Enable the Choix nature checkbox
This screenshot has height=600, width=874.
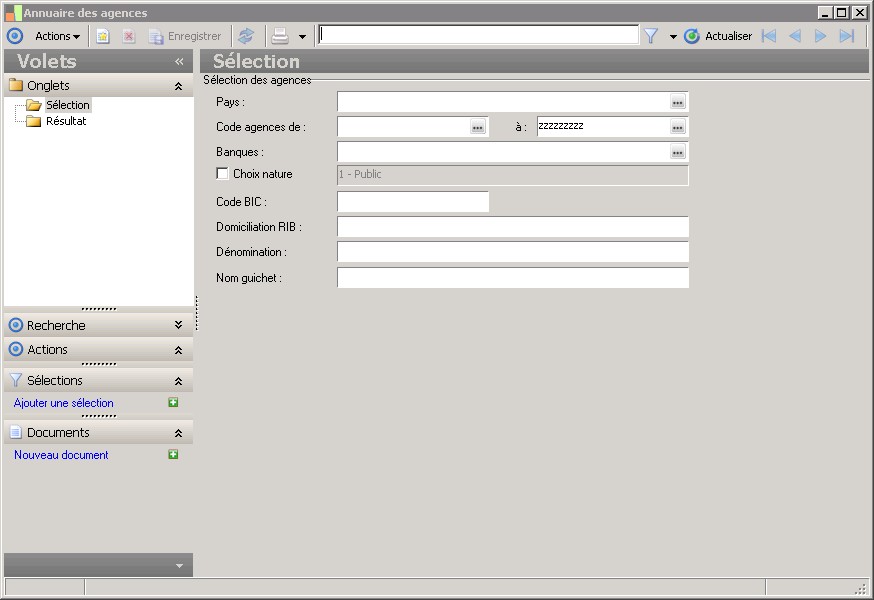222,173
